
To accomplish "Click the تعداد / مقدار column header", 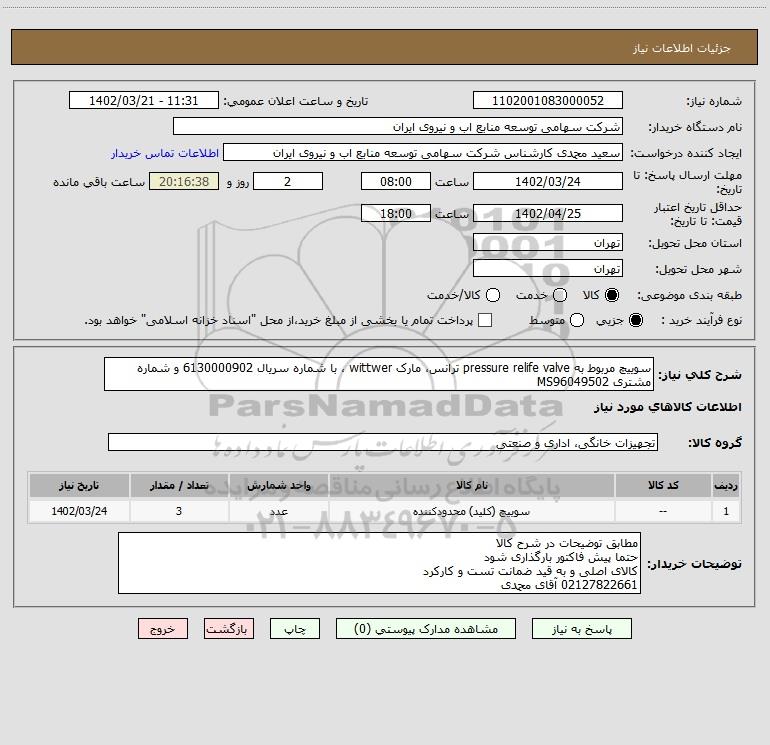I will coord(179,485).
